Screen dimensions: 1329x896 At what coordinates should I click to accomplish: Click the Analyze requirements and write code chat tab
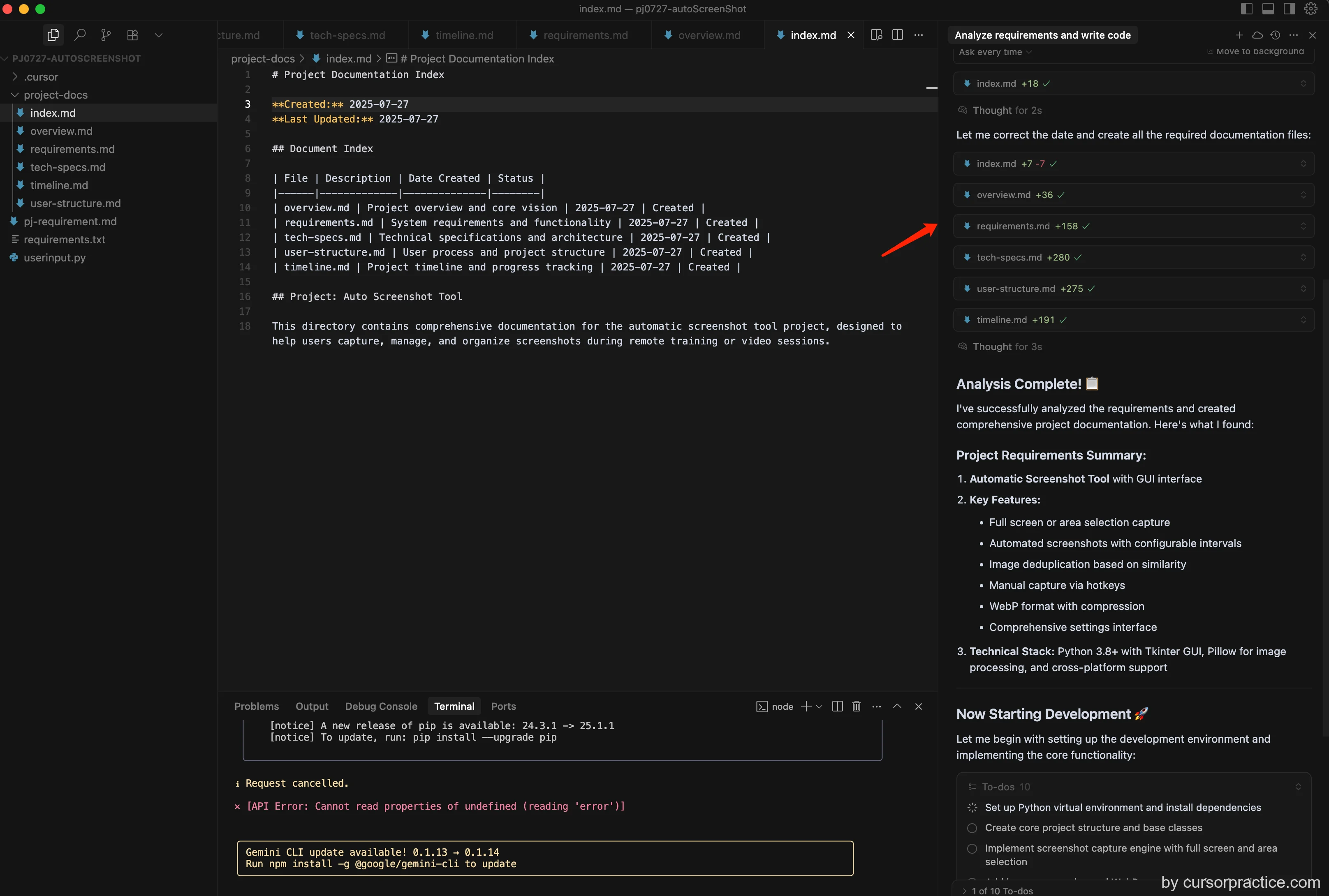coord(1043,35)
